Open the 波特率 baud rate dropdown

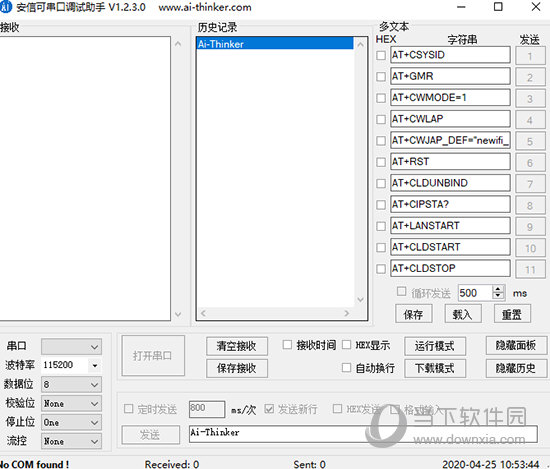pos(95,366)
